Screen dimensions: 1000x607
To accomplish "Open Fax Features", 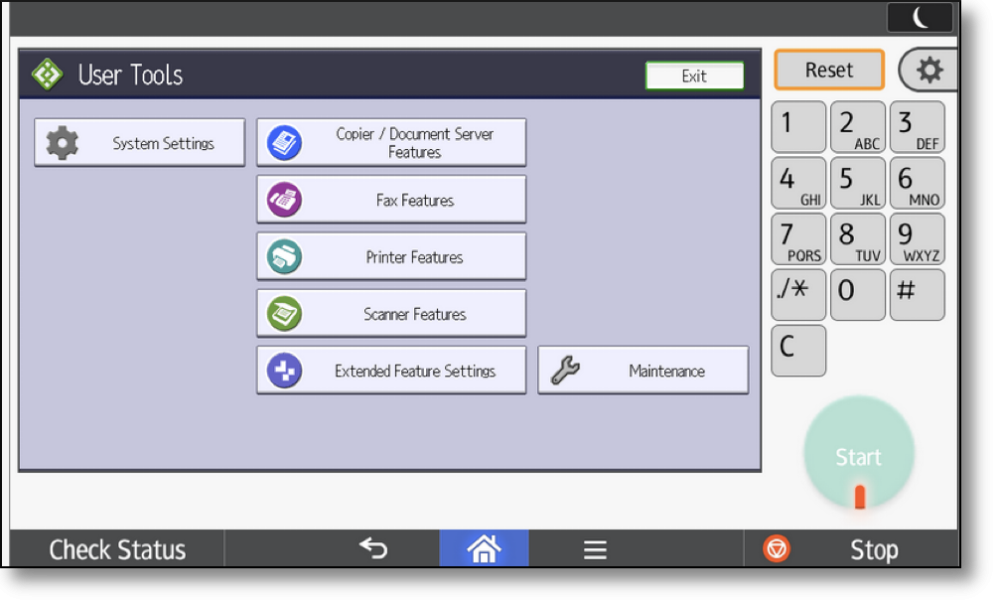I will click(391, 200).
